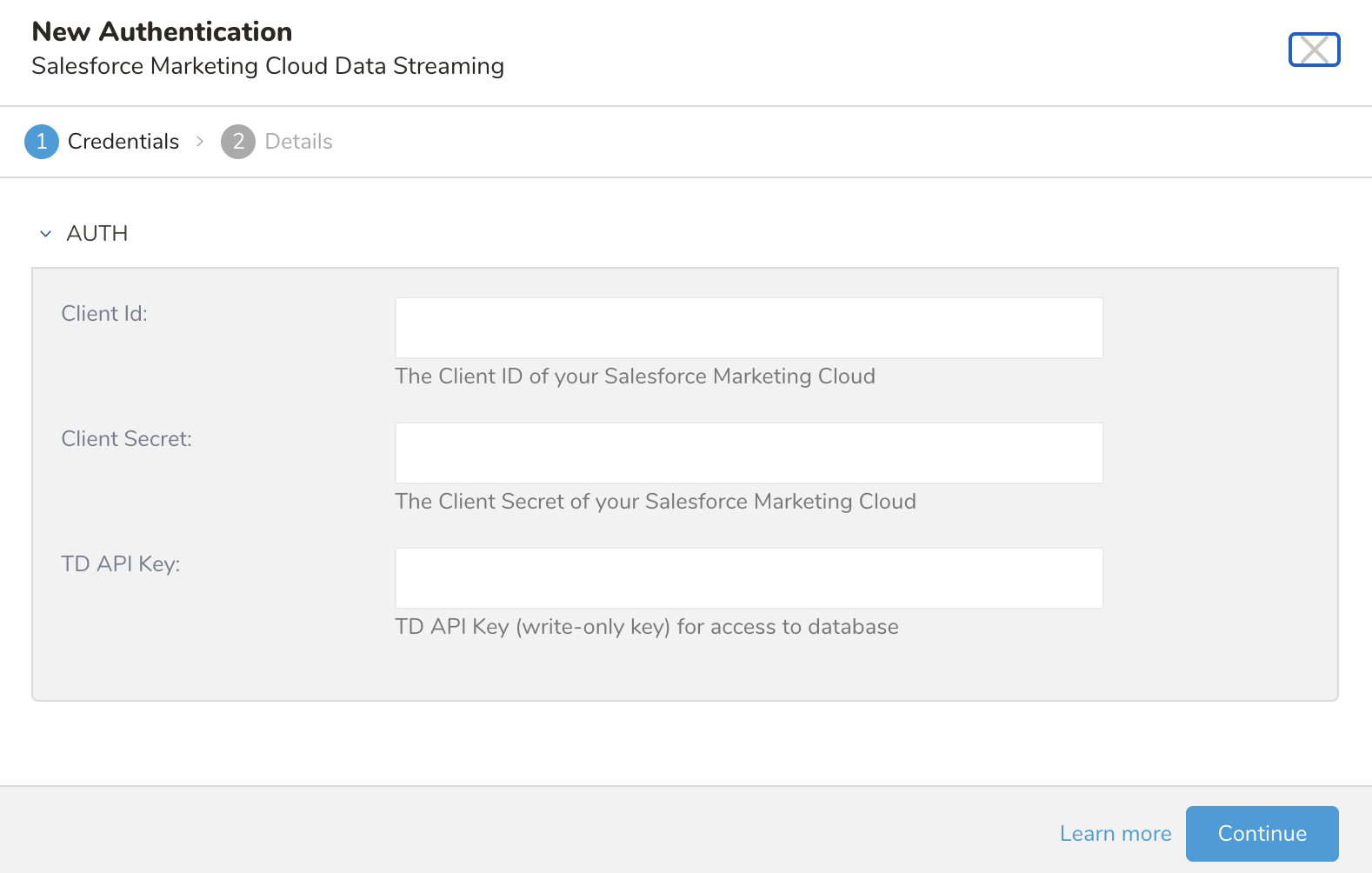Click the Client Secret help description text
Viewport: 1372px width, 873px height.
656,502
